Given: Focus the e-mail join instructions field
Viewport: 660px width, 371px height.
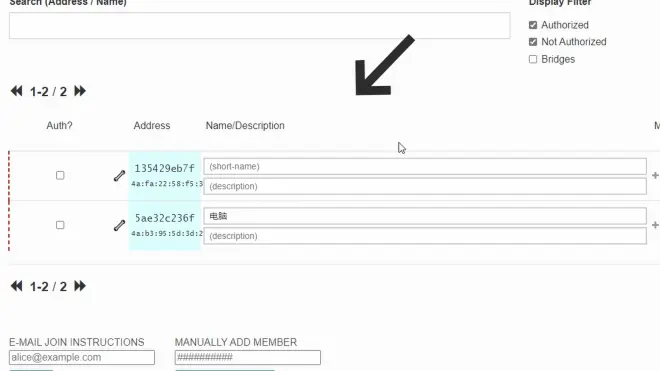Looking at the screenshot, I should click(82, 358).
